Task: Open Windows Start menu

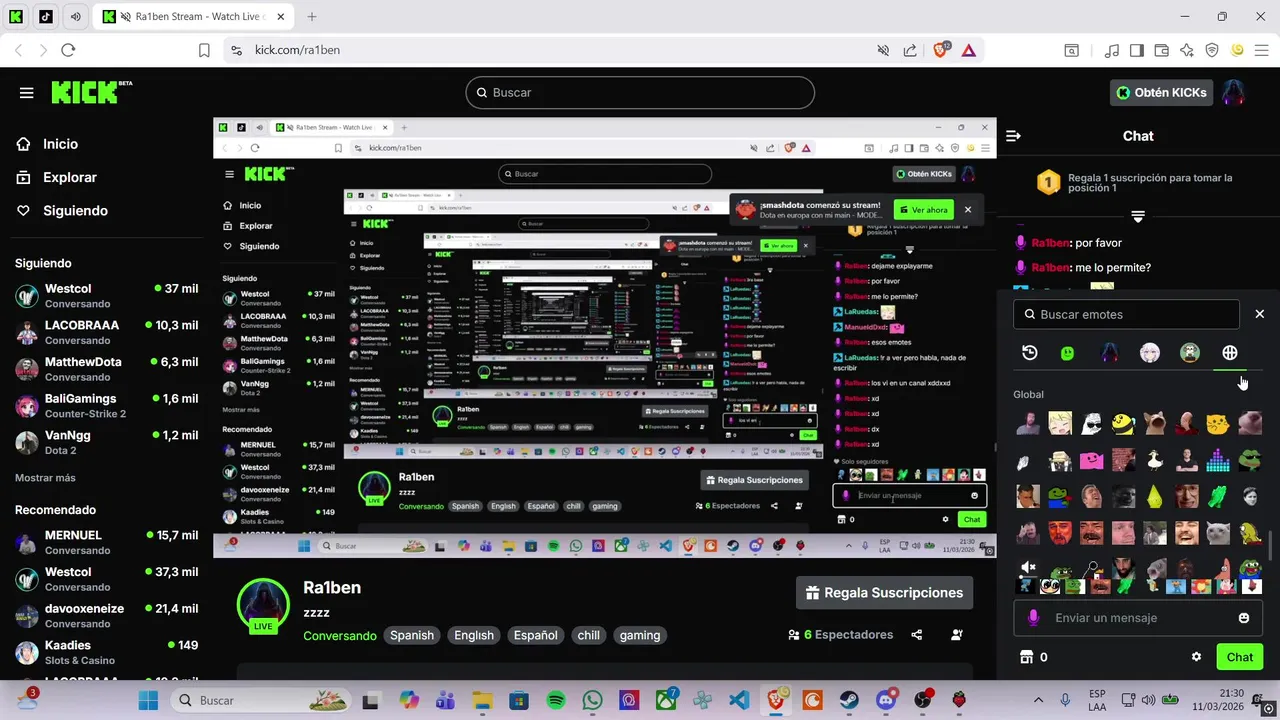Action: (148, 701)
